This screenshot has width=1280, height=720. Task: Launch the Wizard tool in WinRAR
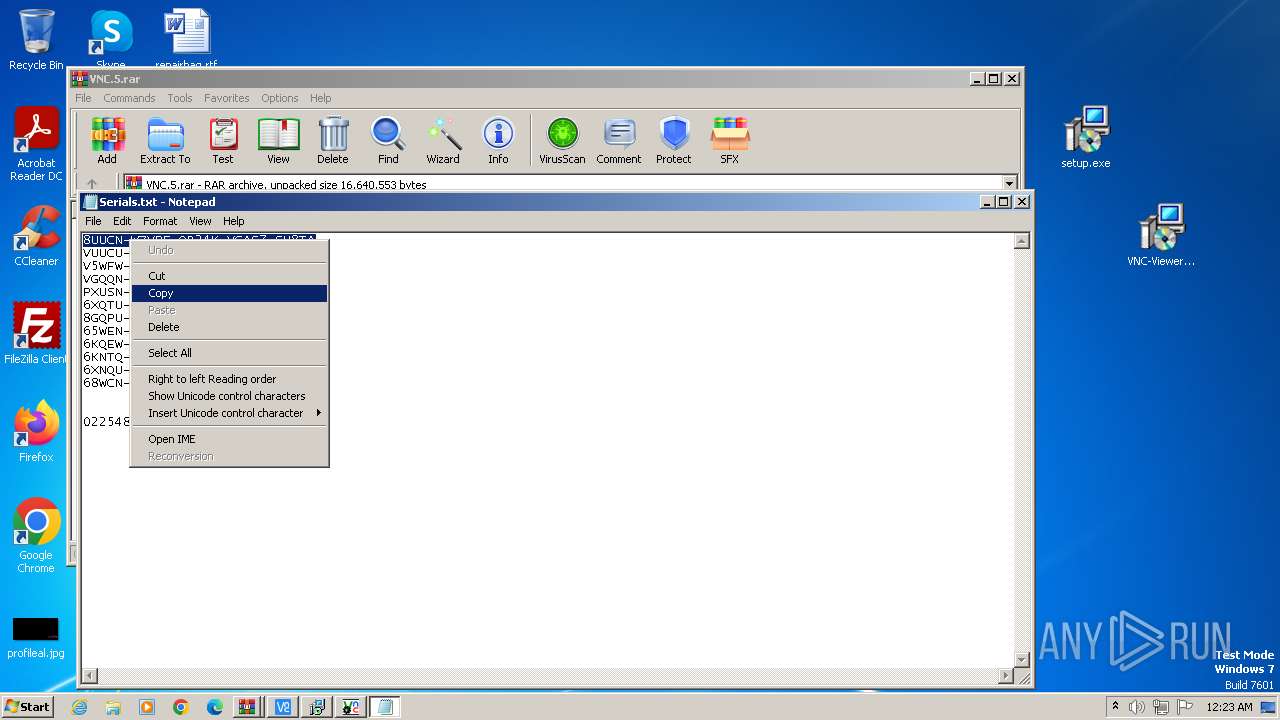[443, 141]
